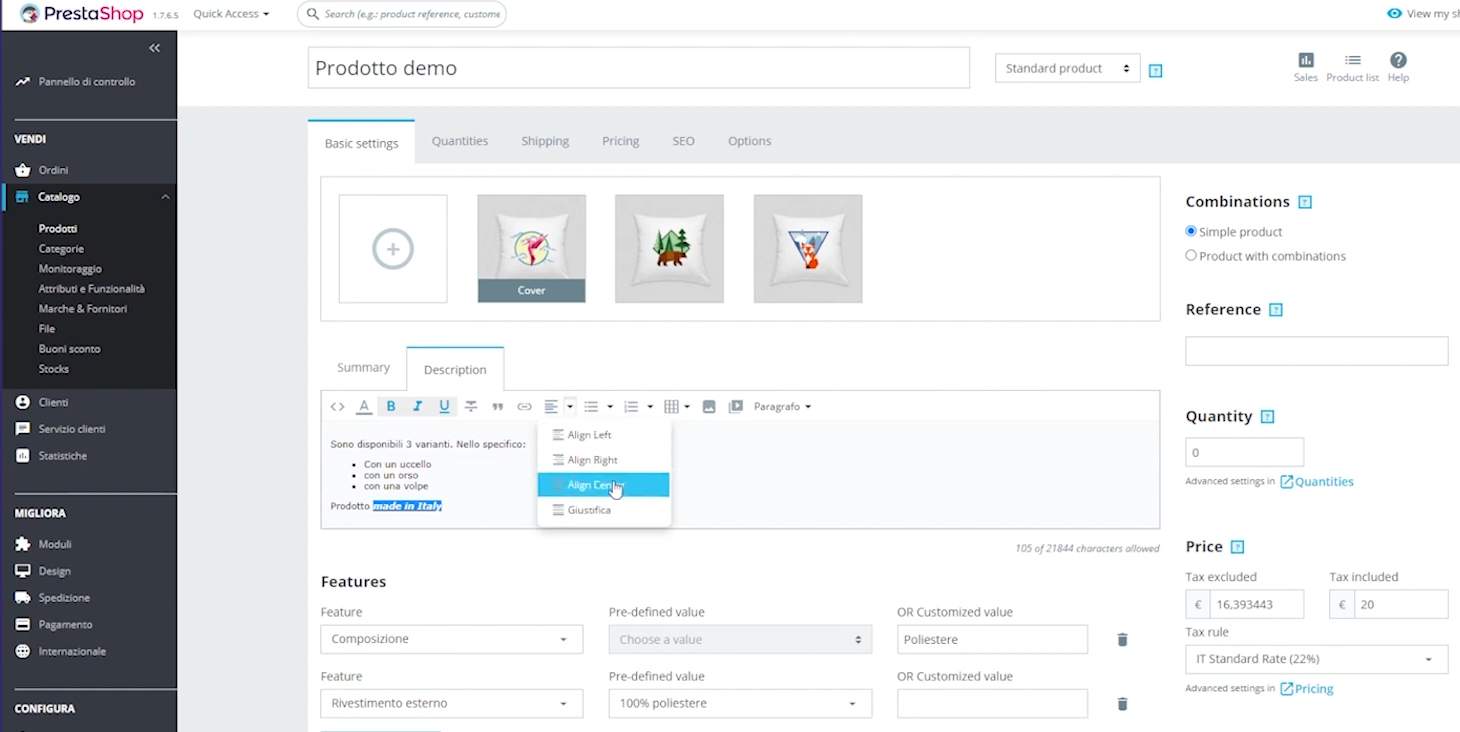Click the text color button
The image size is (1460, 732).
[x=364, y=407]
